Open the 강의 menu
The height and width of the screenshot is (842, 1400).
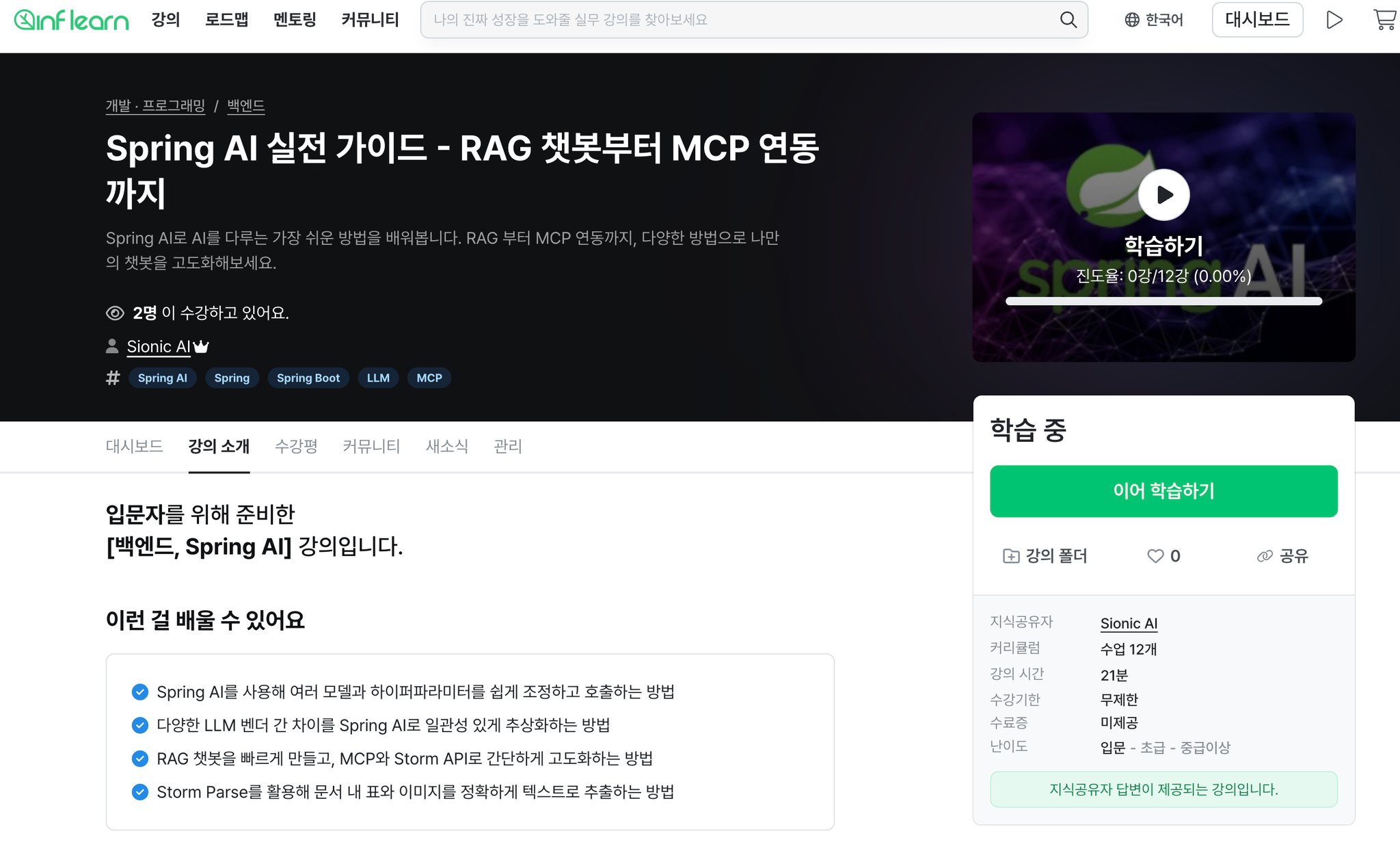pos(165,20)
